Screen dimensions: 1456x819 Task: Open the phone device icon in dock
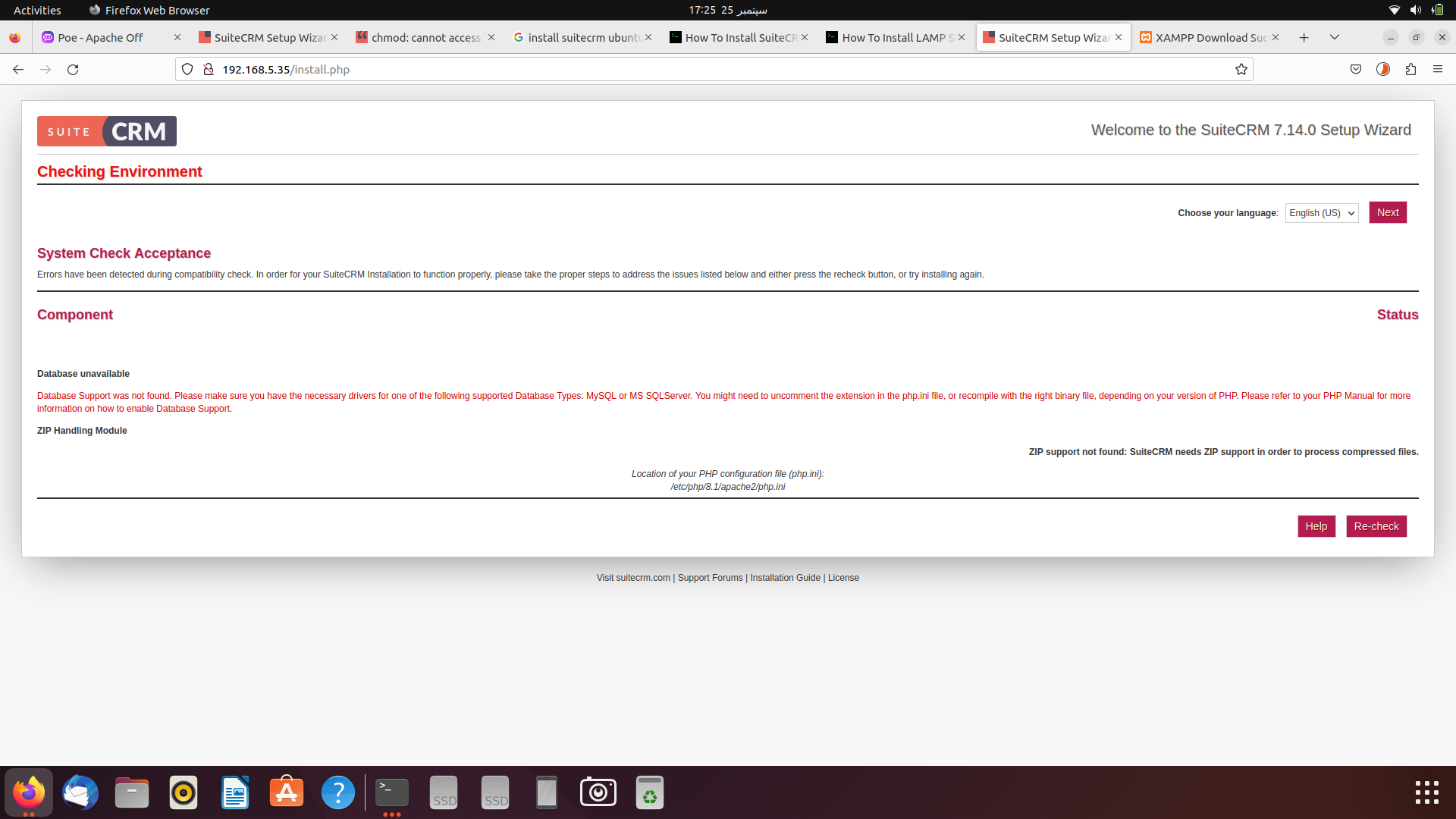tap(547, 792)
